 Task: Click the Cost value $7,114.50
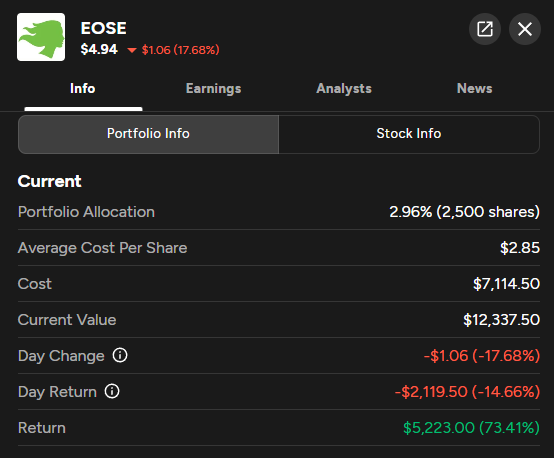[x=506, y=284]
